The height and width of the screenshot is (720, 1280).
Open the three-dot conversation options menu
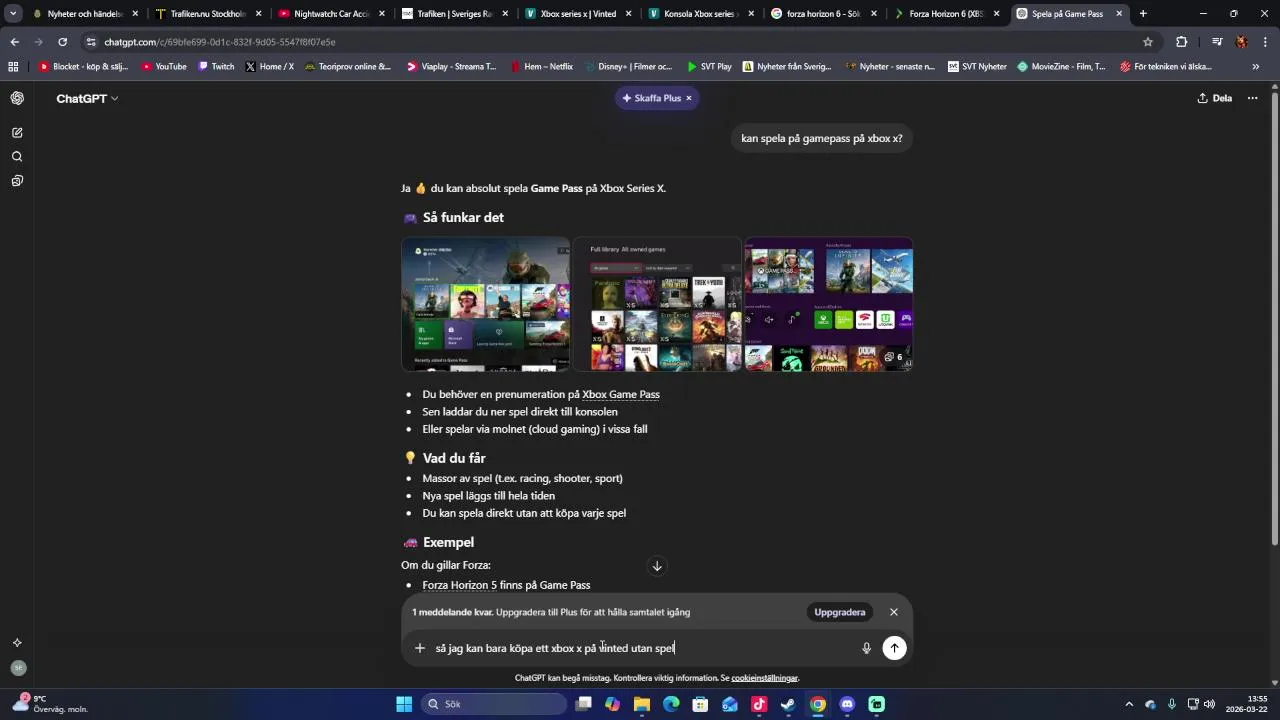pyautogui.click(x=1252, y=98)
